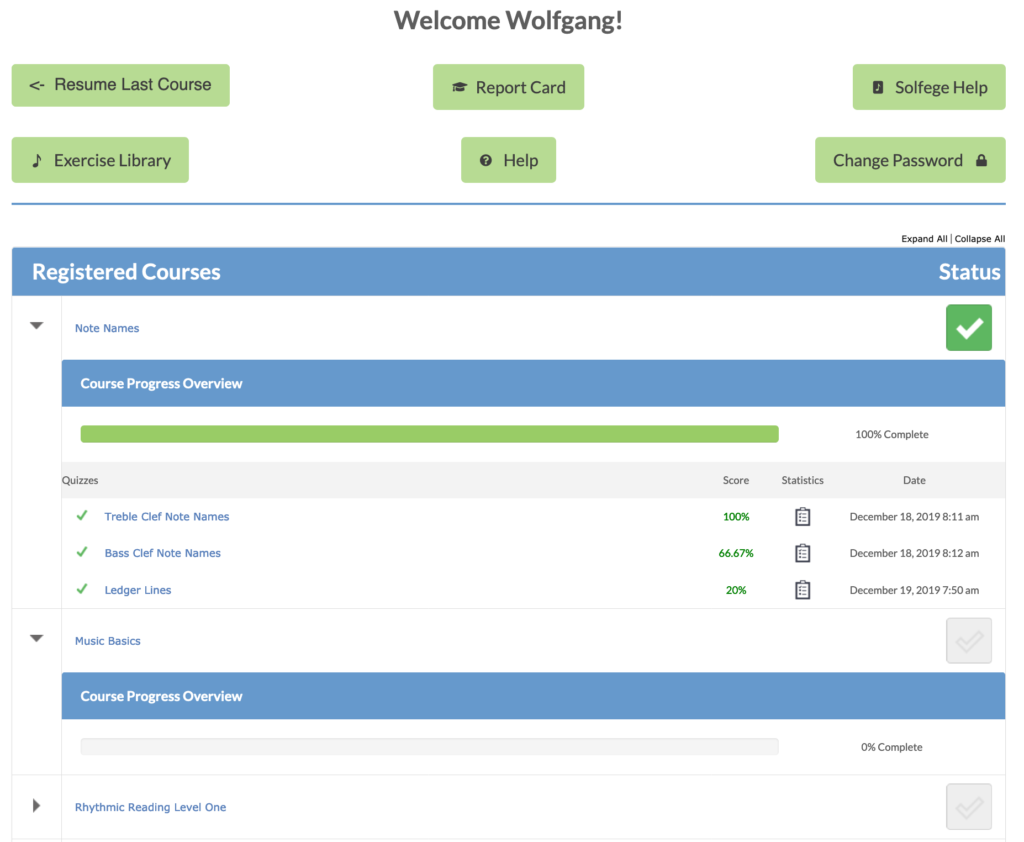1024x842 pixels.
Task: Open statistics clipboard for Bass Clef Note Names
Action: (x=802, y=553)
